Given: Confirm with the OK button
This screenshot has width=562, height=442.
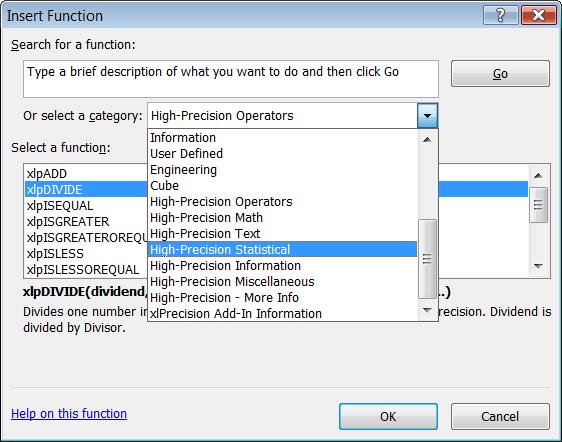Looking at the screenshot, I should pos(388,417).
